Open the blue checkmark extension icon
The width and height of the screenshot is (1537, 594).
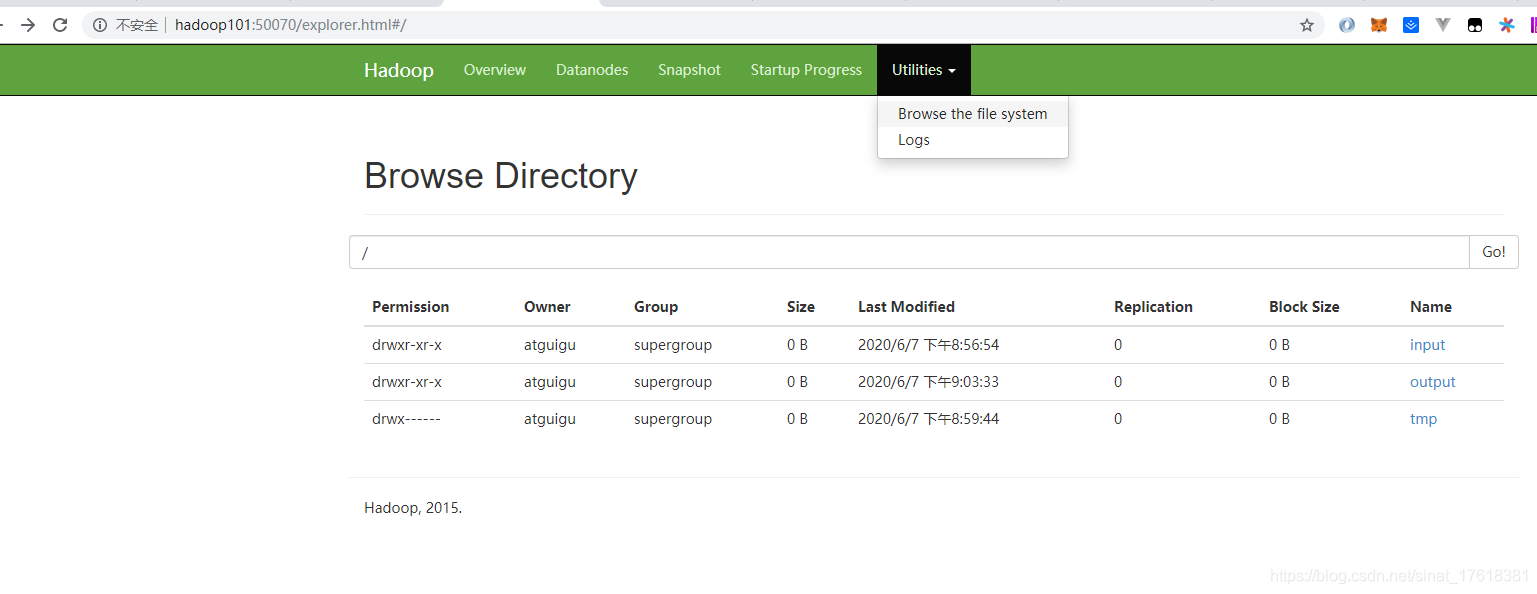tap(1411, 25)
